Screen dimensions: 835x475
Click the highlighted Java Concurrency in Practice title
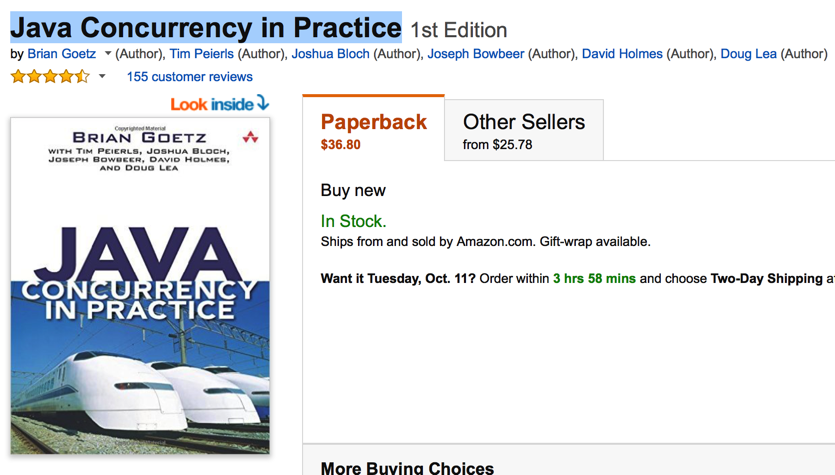point(206,27)
